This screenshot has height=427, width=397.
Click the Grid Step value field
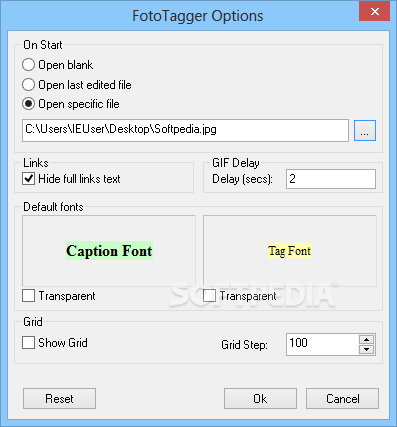click(x=322, y=344)
